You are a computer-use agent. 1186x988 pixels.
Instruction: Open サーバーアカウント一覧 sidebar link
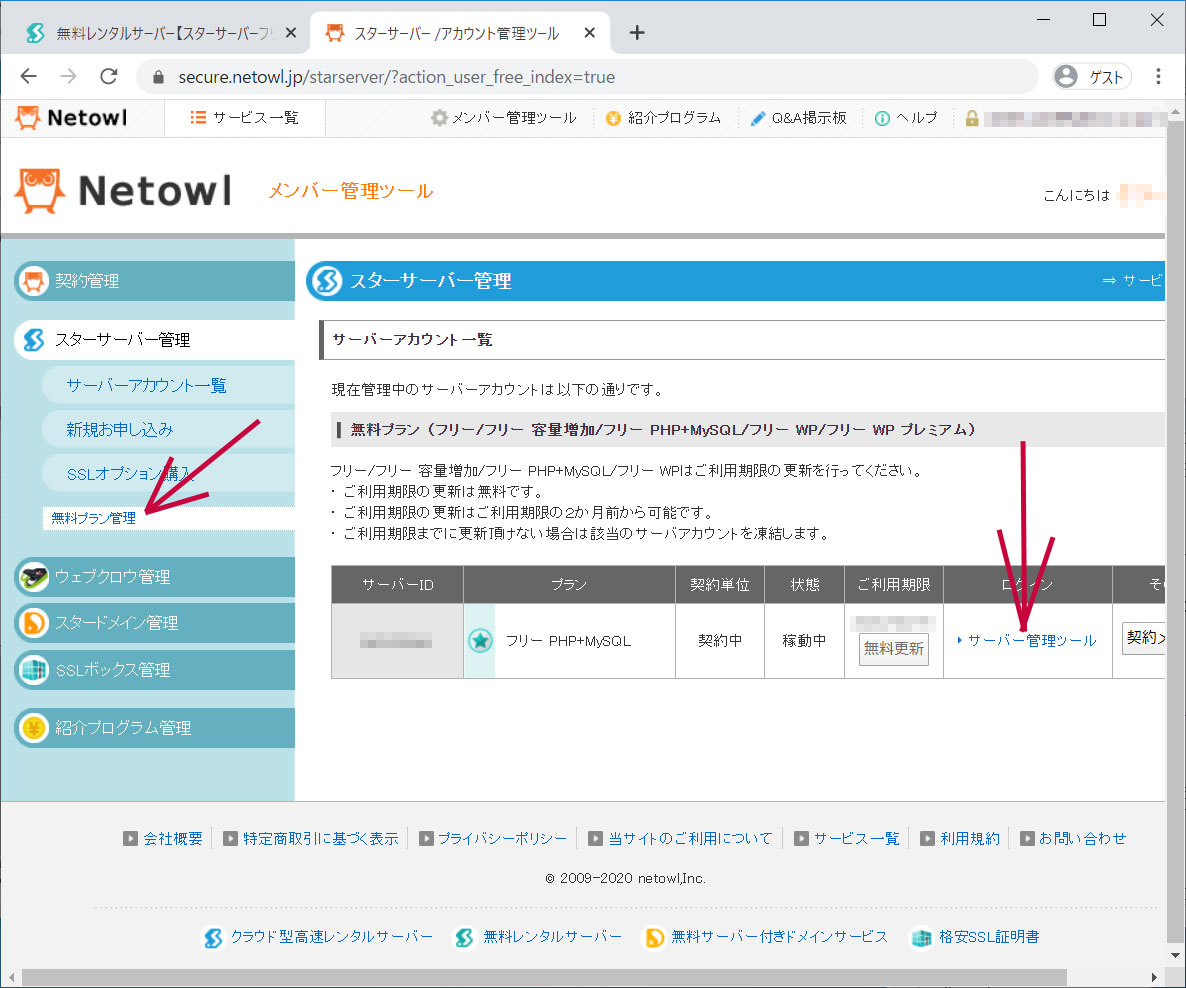(x=146, y=385)
